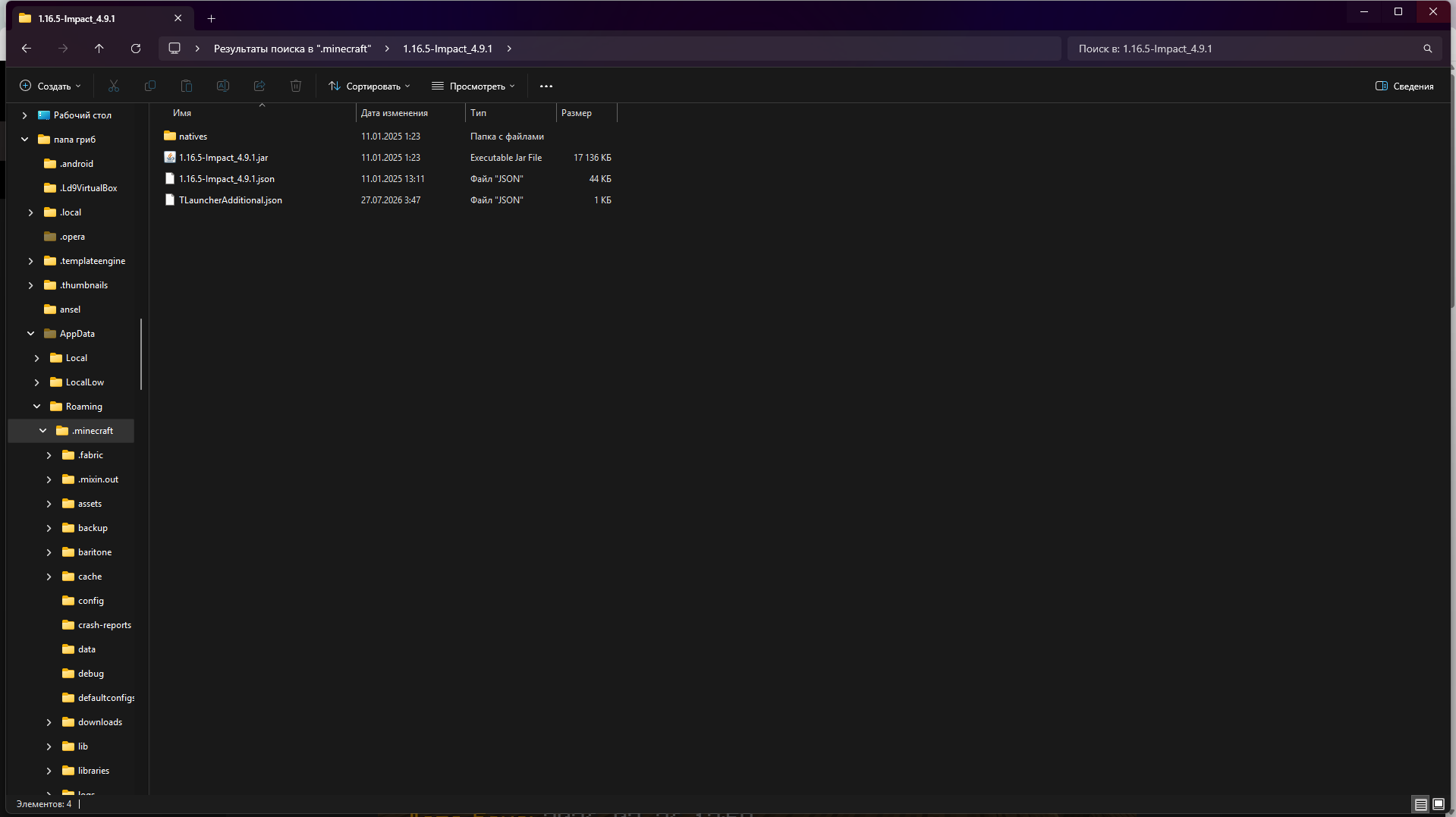
Task: Toggle the Сведения details pane
Action: coord(1404,86)
